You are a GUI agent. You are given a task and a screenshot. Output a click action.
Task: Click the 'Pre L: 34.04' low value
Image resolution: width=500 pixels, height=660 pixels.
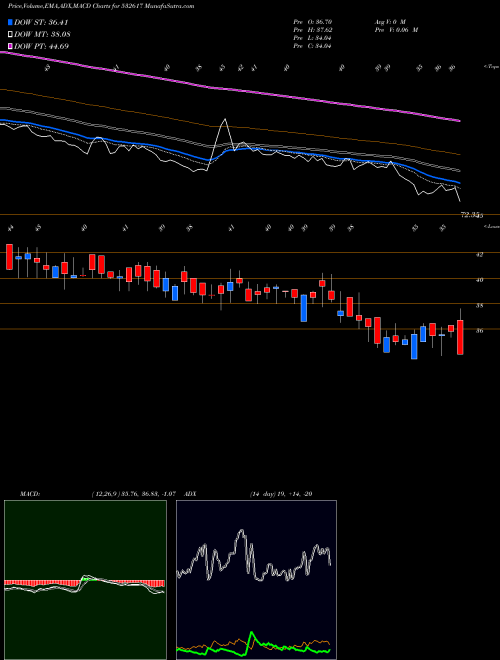point(314,38)
